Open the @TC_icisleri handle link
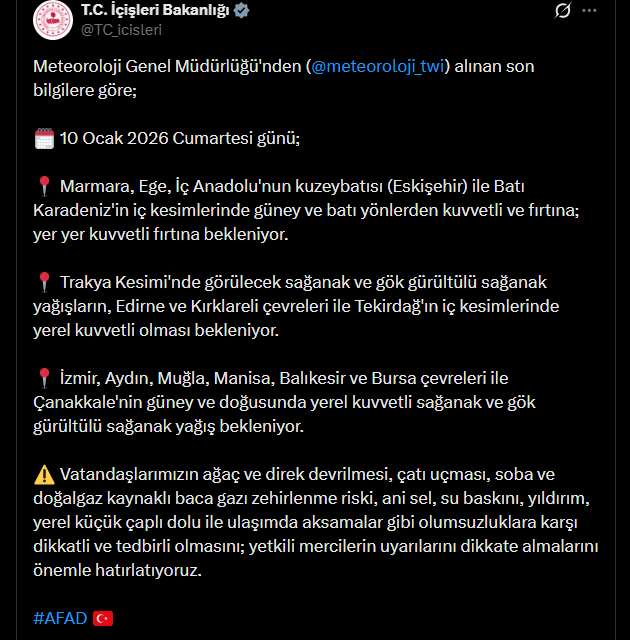 point(122,30)
